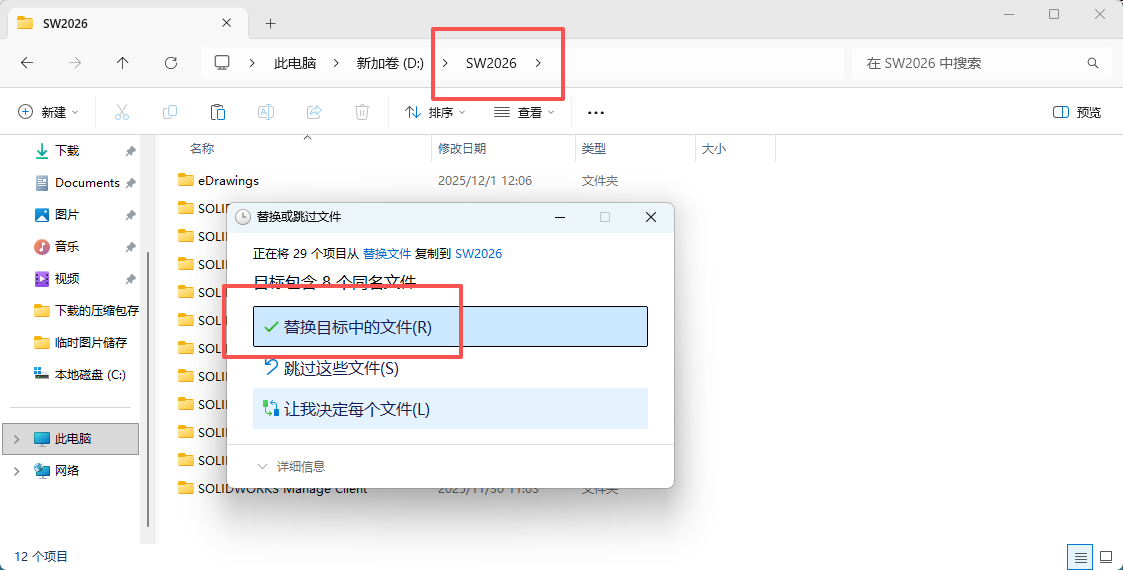This screenshot has height=570, width=1123.
Task: Expand chevron after 此电脑 breadcrumb
Action: [x=336, y=63]
